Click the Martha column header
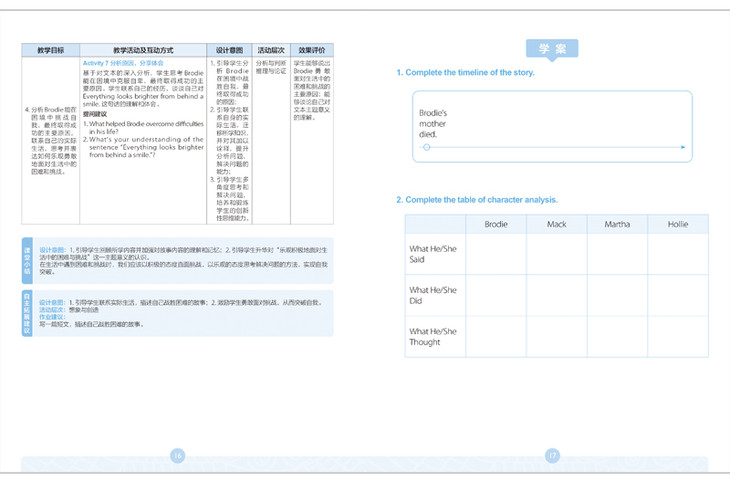The image size is (730, 483). 617,224
